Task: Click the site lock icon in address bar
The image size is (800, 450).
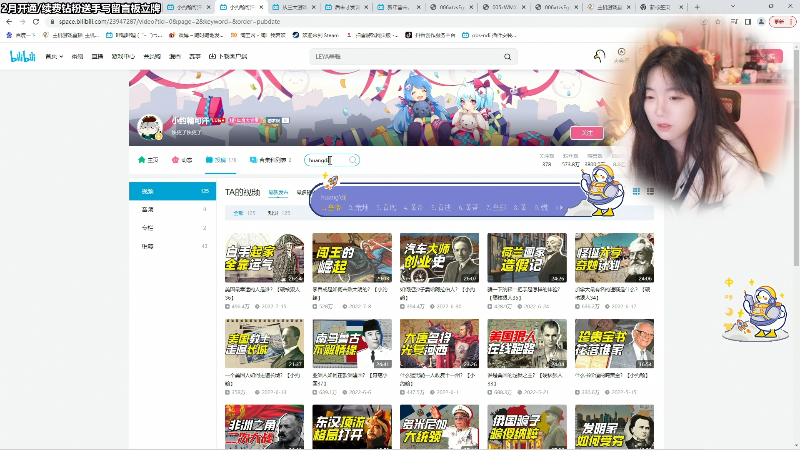Action: click(x=52, y=22)
